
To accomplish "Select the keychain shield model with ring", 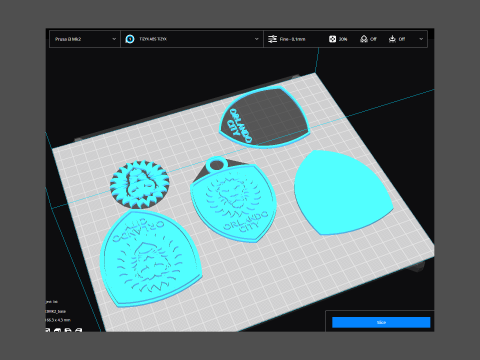I will pos(233,200).
